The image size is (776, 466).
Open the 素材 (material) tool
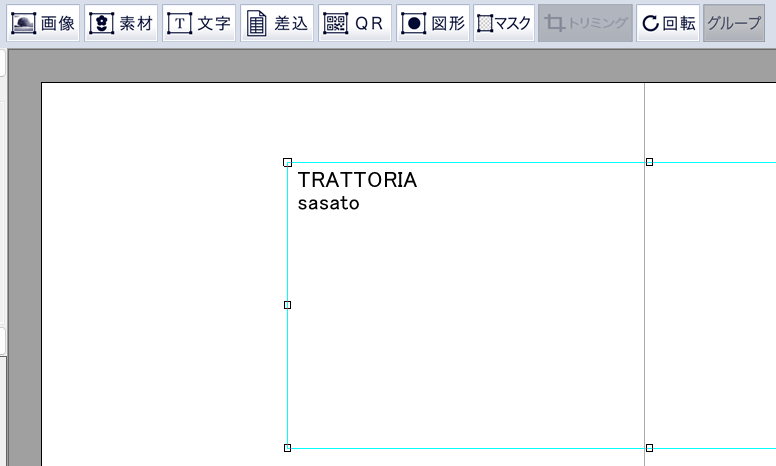pyautogui.click(x=121, y=23)
